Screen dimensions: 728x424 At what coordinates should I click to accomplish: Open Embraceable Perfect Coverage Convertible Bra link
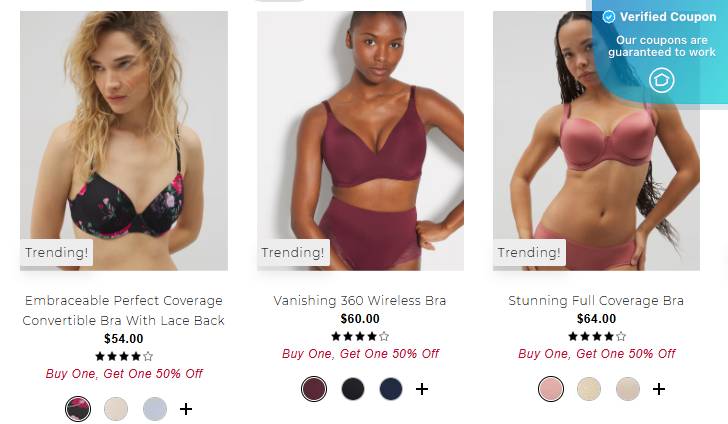tap(124, 310)
